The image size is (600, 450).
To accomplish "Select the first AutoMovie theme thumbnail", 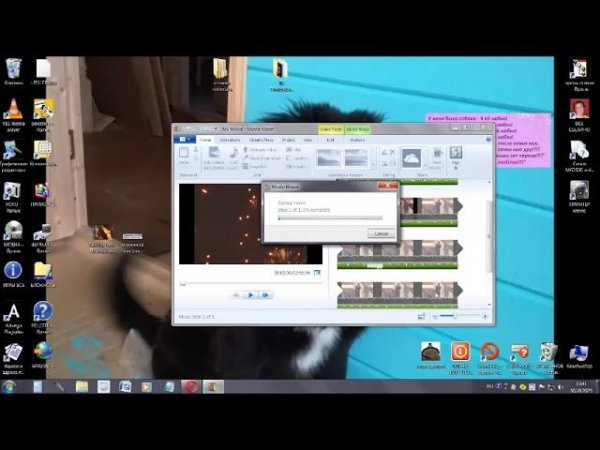I will [x=329, y=158].
